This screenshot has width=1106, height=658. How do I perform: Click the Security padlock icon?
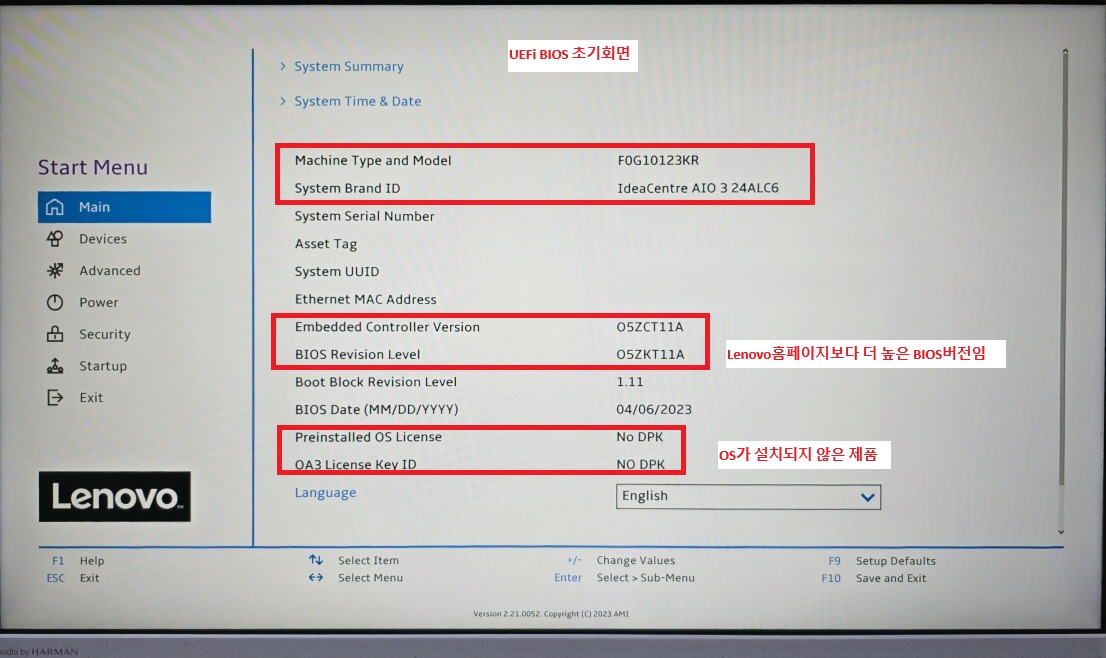point(54,334)
